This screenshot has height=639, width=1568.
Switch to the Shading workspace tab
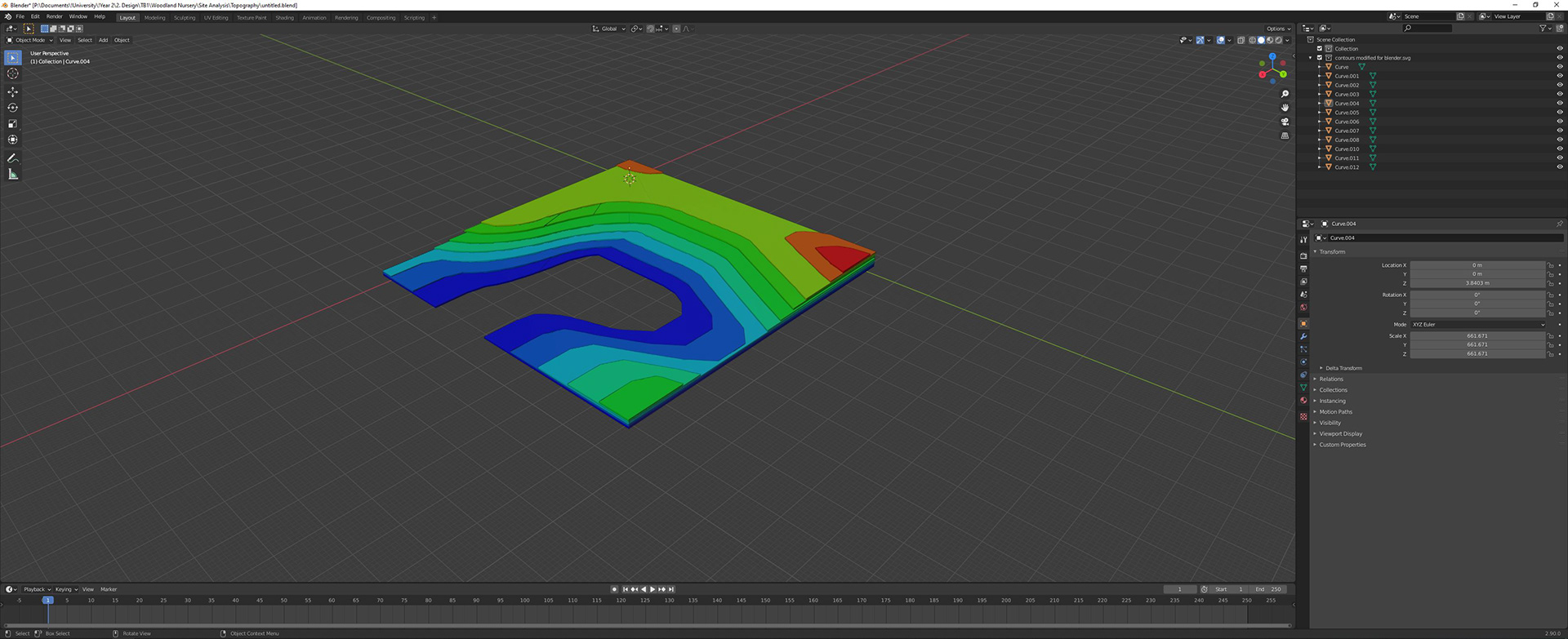pos(284,17)
